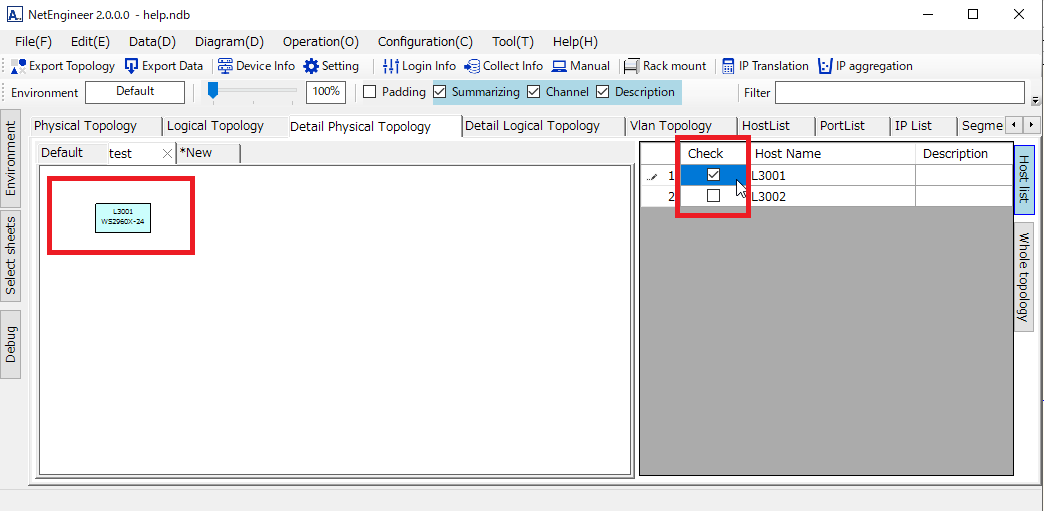1044x511 pixels.
Task: Open the Setting gear icon
Action: 311,66
